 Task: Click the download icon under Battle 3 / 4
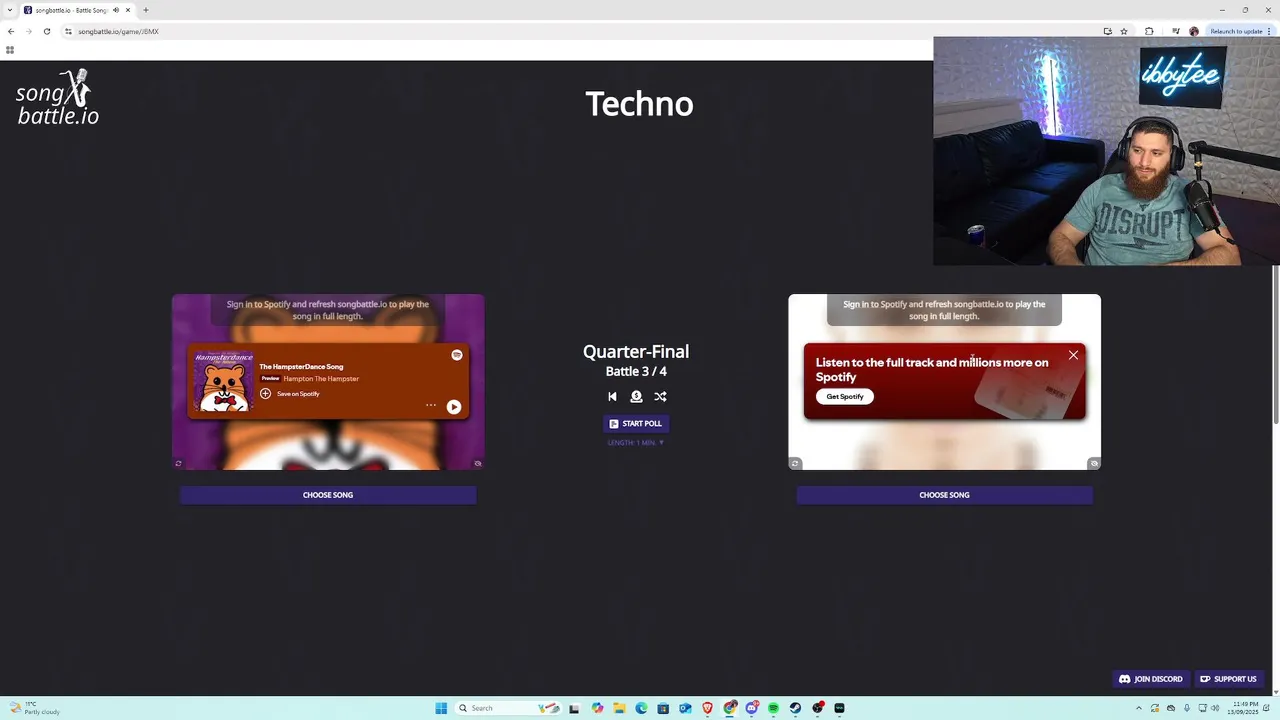[x=636, y=397]
